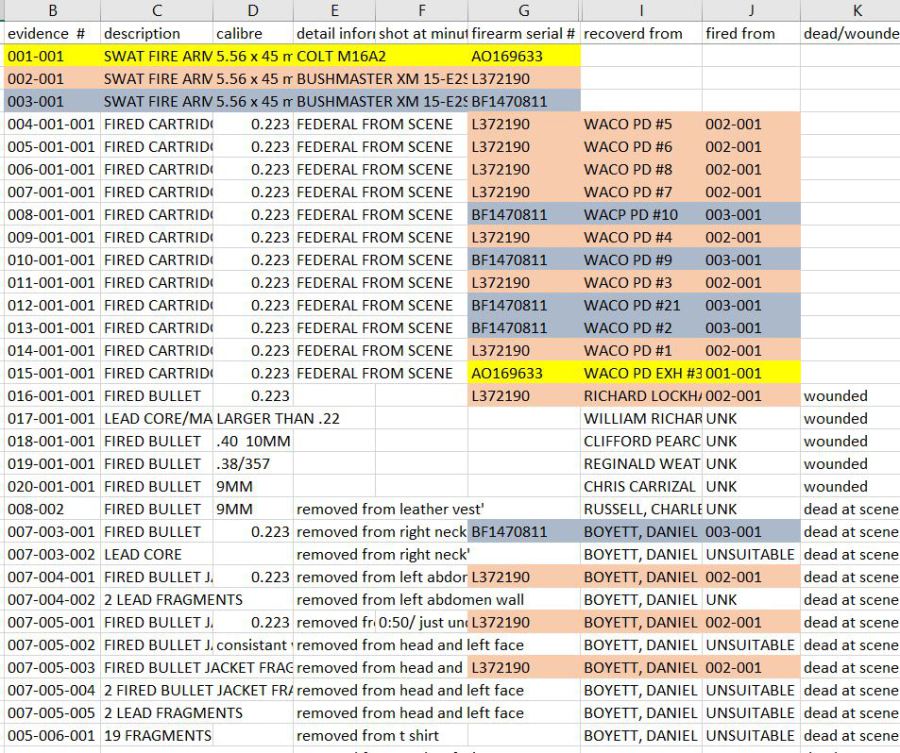900x753 pixels.
Task: Select the 'firearm serial #' header cell
Action: [x=524, y=33]
